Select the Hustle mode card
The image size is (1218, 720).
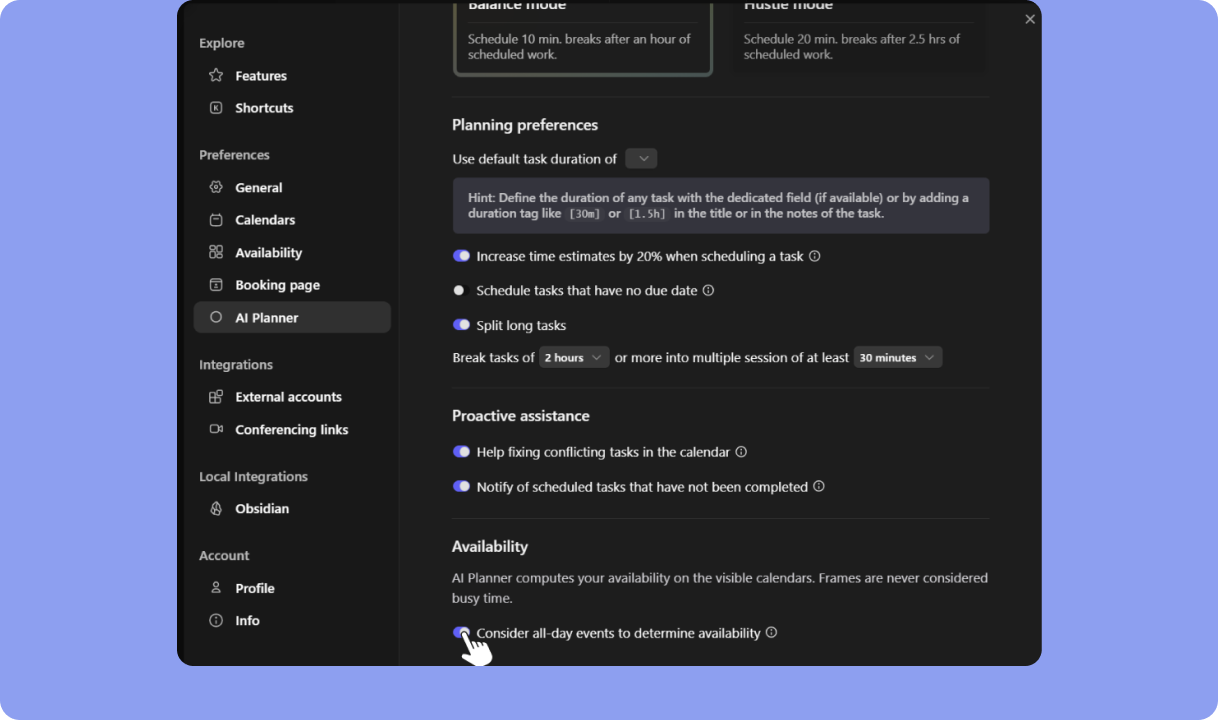click(858, 38)
